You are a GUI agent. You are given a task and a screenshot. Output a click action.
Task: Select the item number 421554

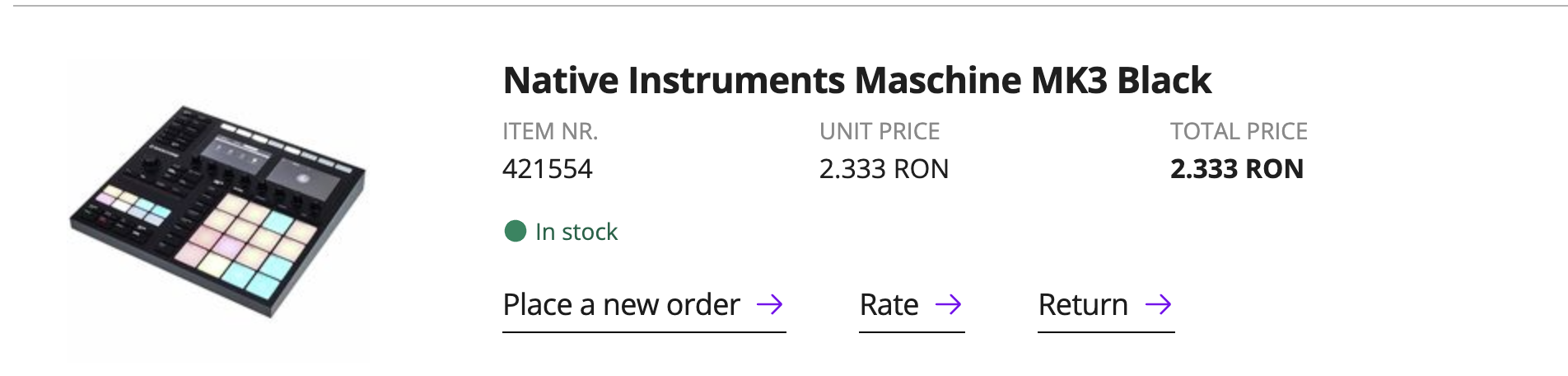pos(548,169)
